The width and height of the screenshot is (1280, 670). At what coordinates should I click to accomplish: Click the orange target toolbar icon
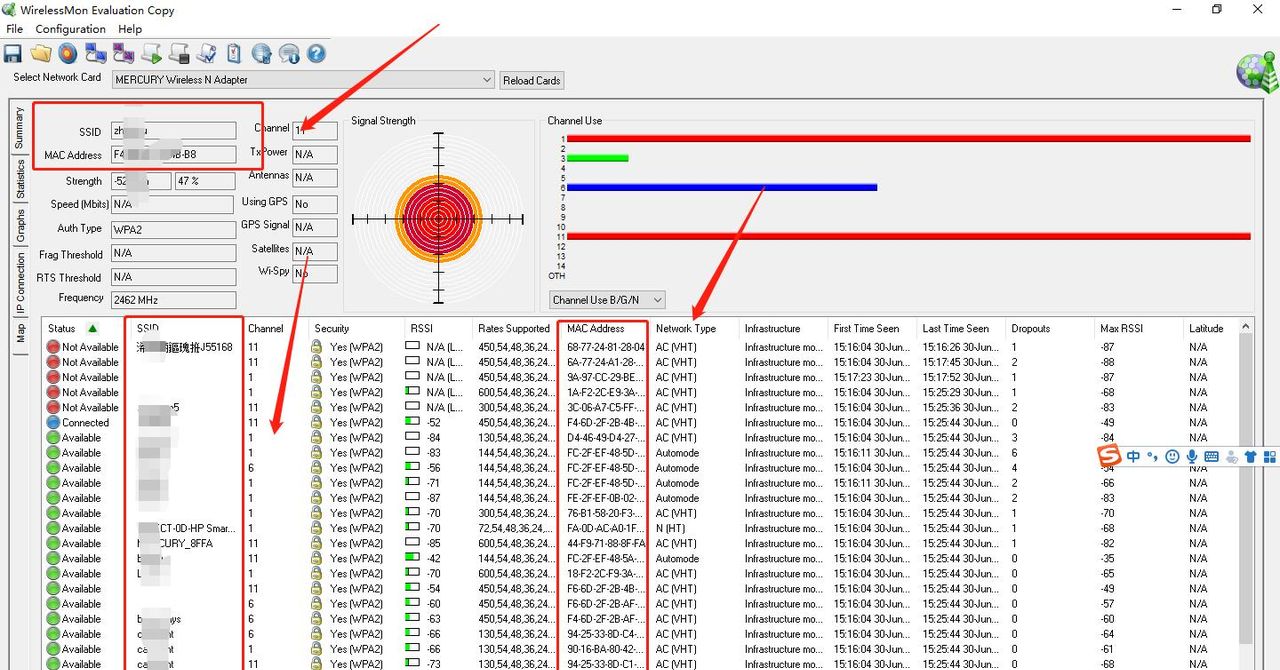click(x=68, y=54)
